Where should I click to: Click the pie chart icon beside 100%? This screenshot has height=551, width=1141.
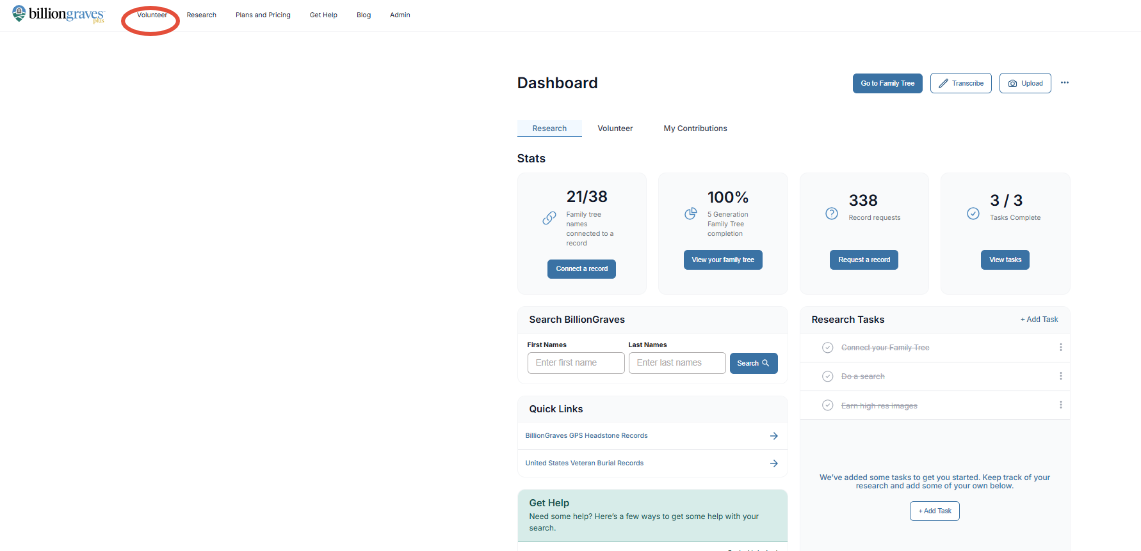coord(691,213)
